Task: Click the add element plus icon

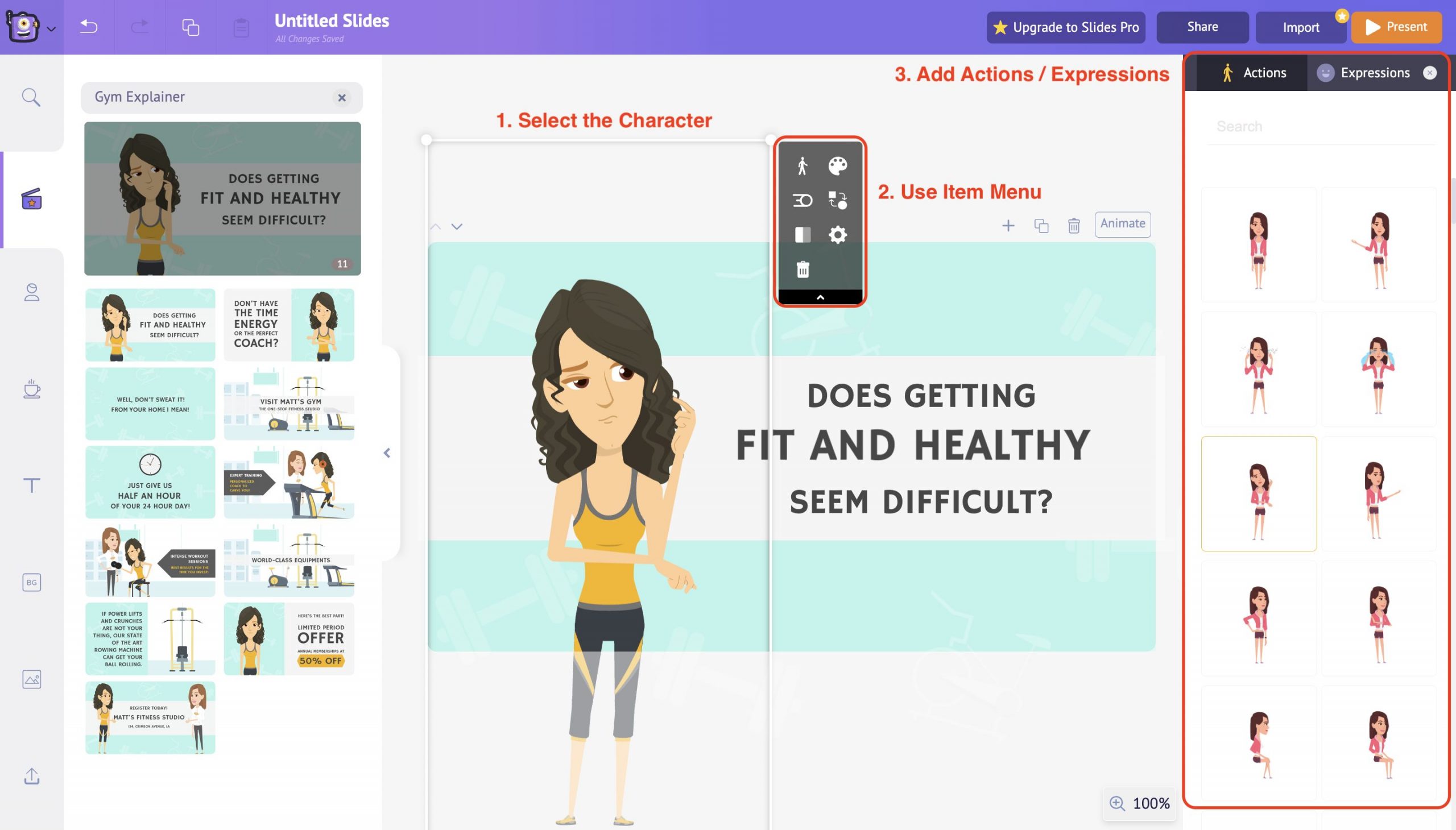Action: coord(1008,225)
